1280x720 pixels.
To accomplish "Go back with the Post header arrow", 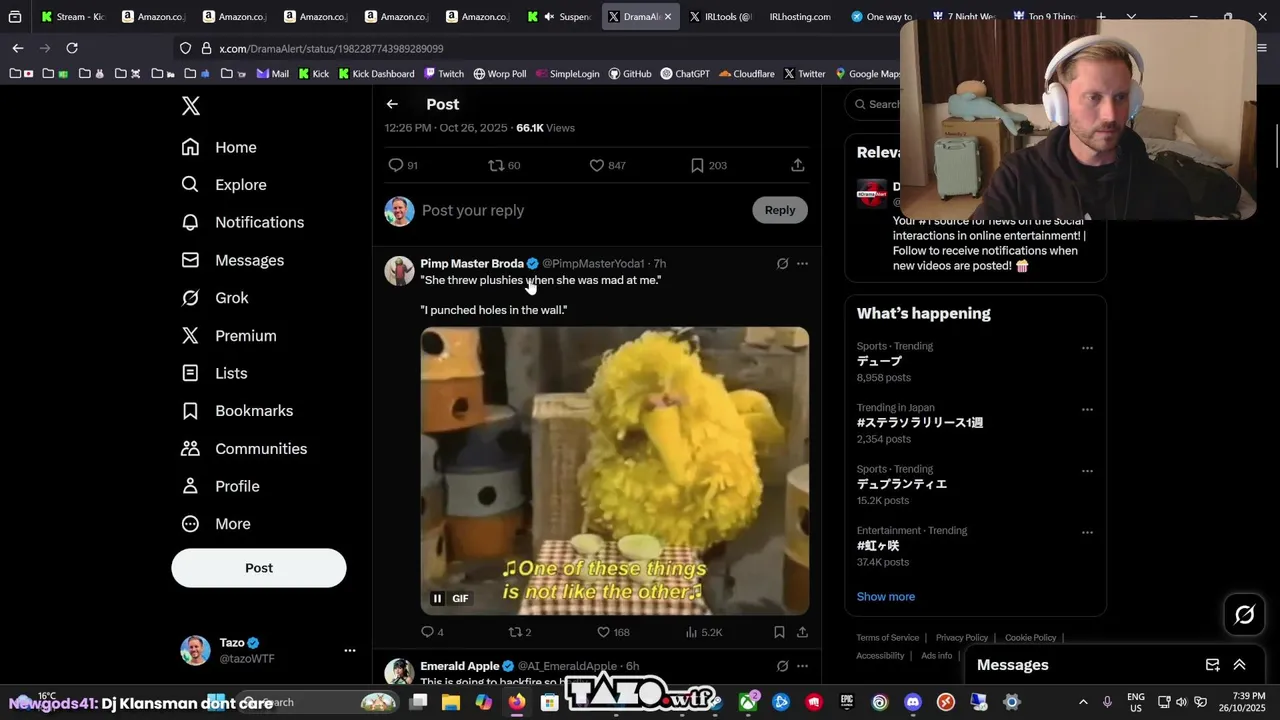I will [392, 104].
